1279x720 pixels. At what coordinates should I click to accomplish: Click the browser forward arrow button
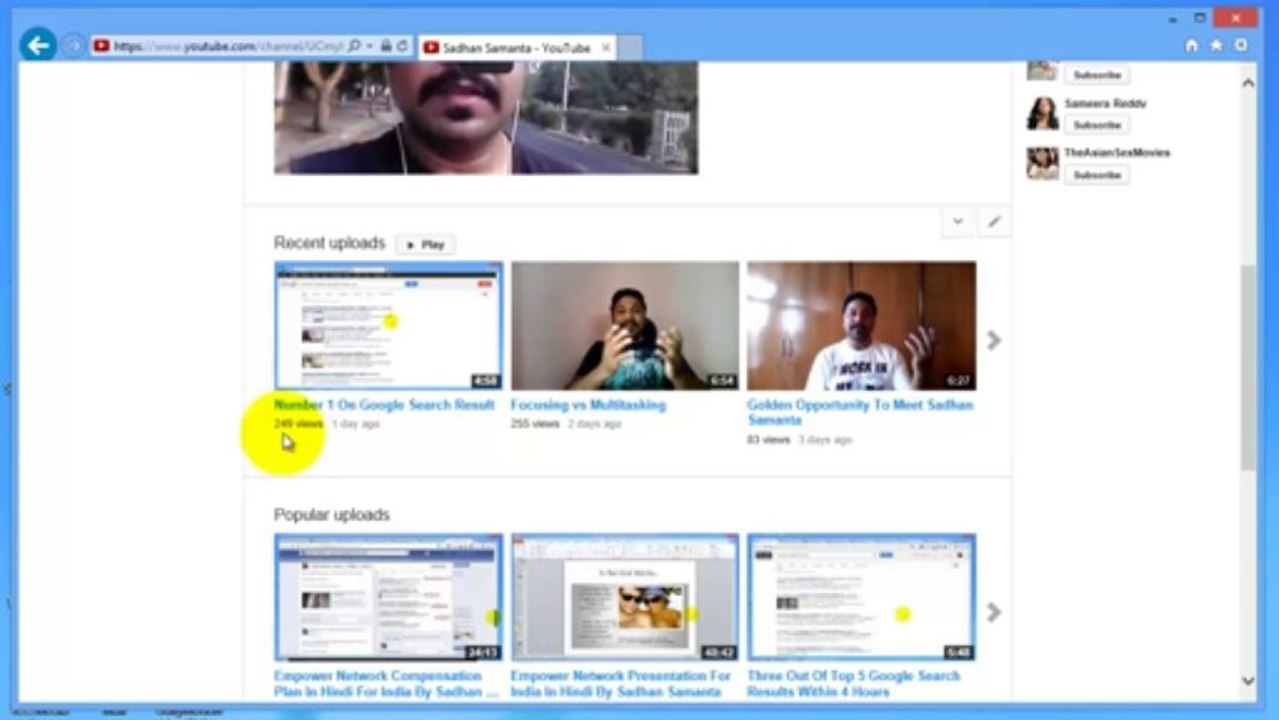73,46
